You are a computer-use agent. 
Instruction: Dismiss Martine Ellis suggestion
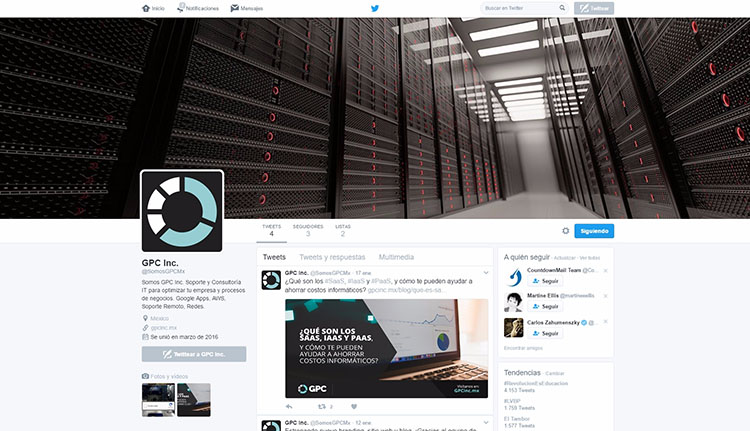[606, 296]
